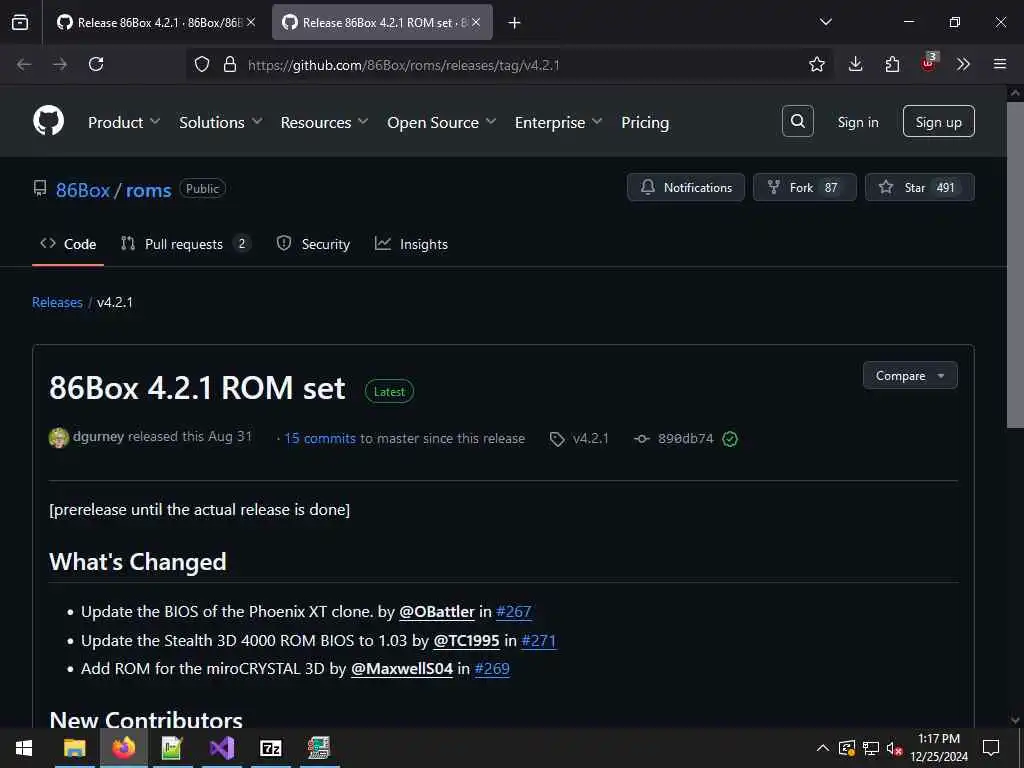
Task: Expand the Enterprise navigation dropdown
Action: click(558, 122)
